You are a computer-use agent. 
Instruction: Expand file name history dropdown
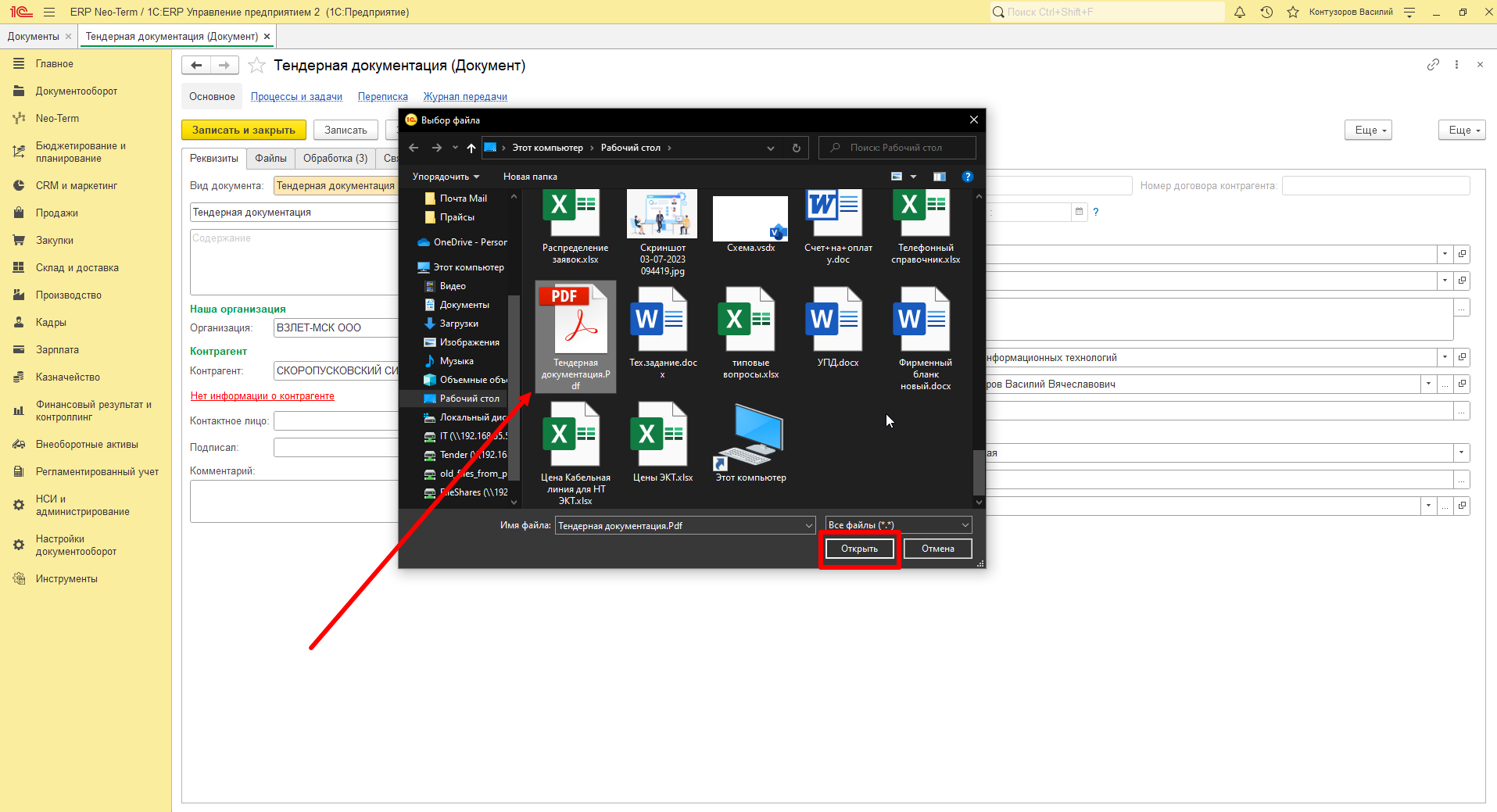pyautogui.click(x=809, y=526)
